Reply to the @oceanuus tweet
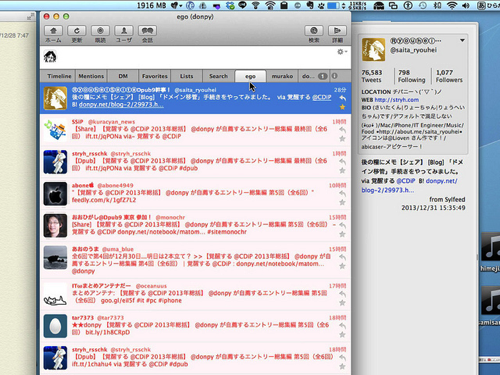Viewport: 500px width, 375px height. tap(342, 294)
